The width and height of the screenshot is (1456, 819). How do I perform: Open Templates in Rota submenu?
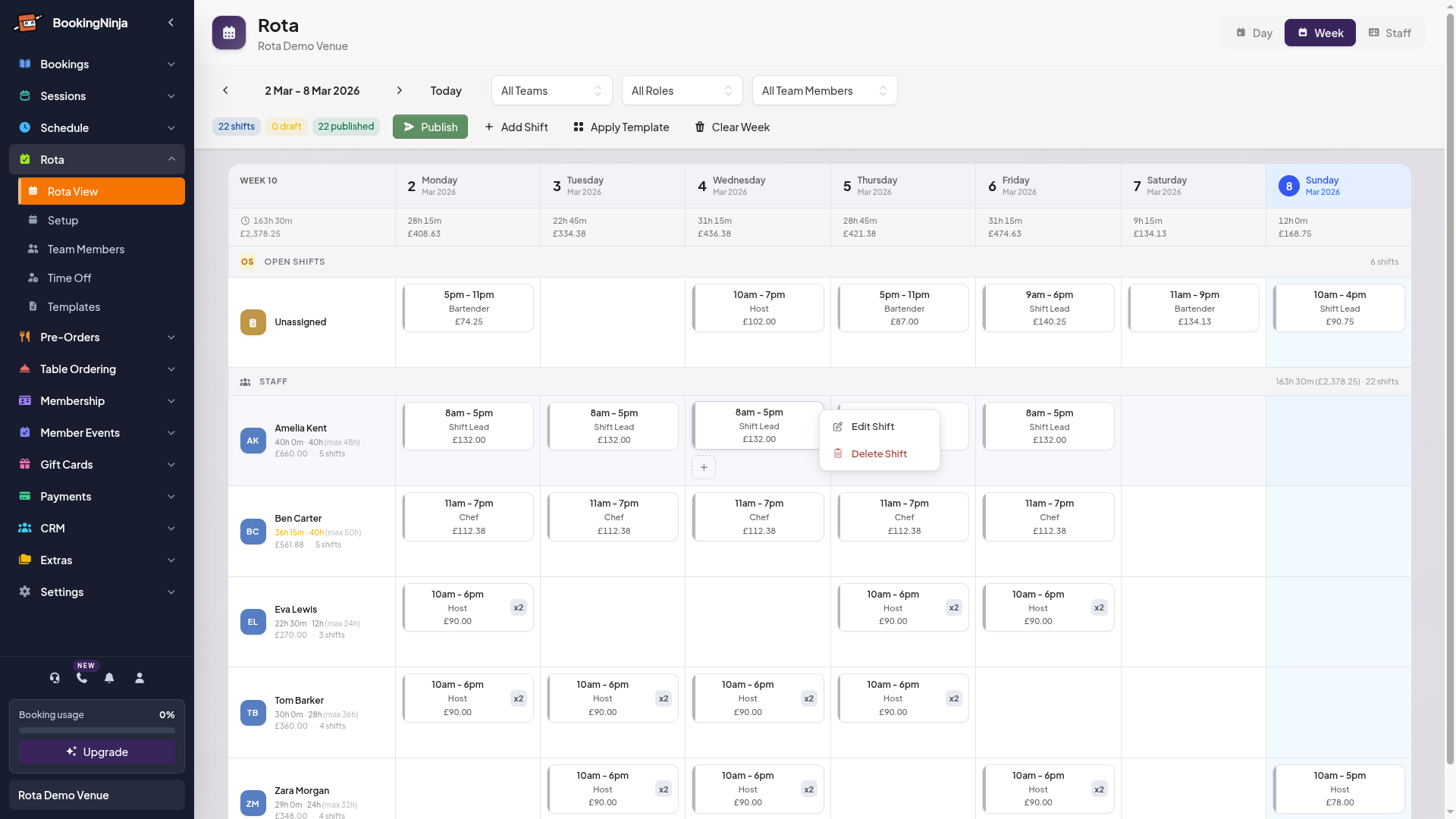tap(102, 306)
